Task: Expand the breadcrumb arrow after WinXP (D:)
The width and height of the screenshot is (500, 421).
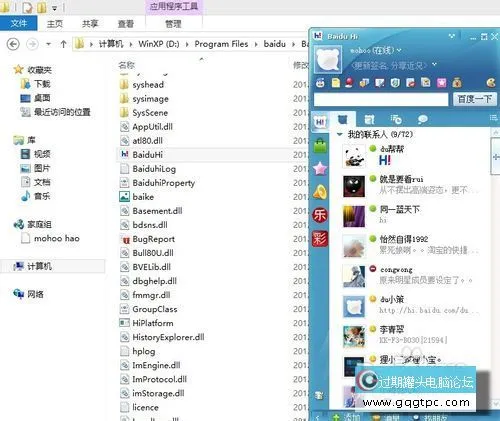Action: pos(187,44)
